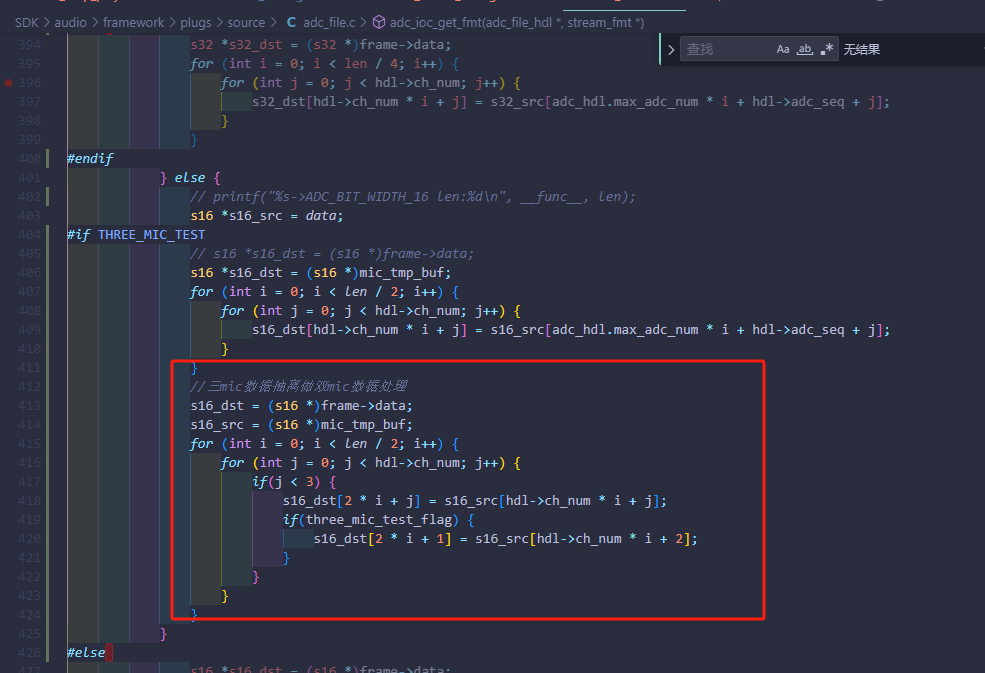Image resolution: width=985 pixels, height=673 pixels.
Task: Select adc_file.c in the breadcrumb
Action: [x=329, y=23]
